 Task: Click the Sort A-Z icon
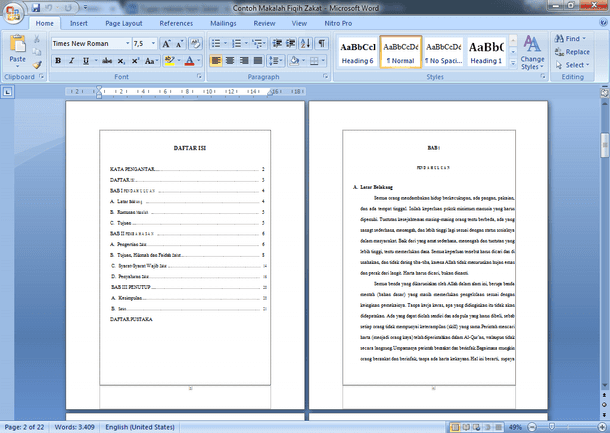[306, 43]
